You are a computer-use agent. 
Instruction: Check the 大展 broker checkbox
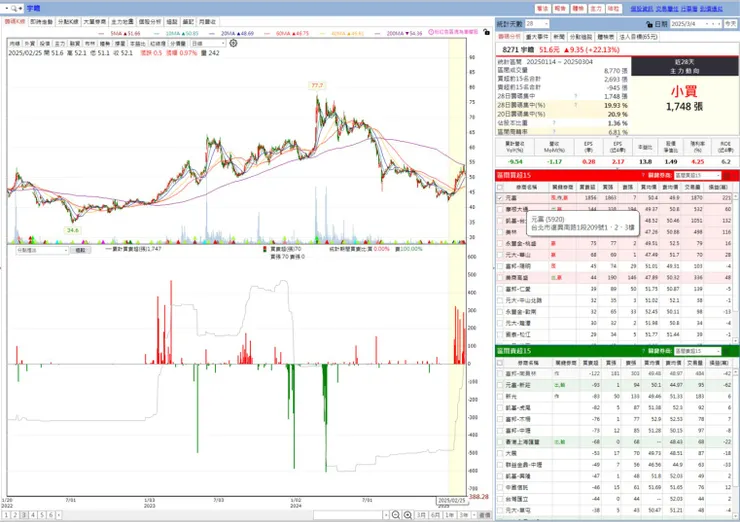500,454
